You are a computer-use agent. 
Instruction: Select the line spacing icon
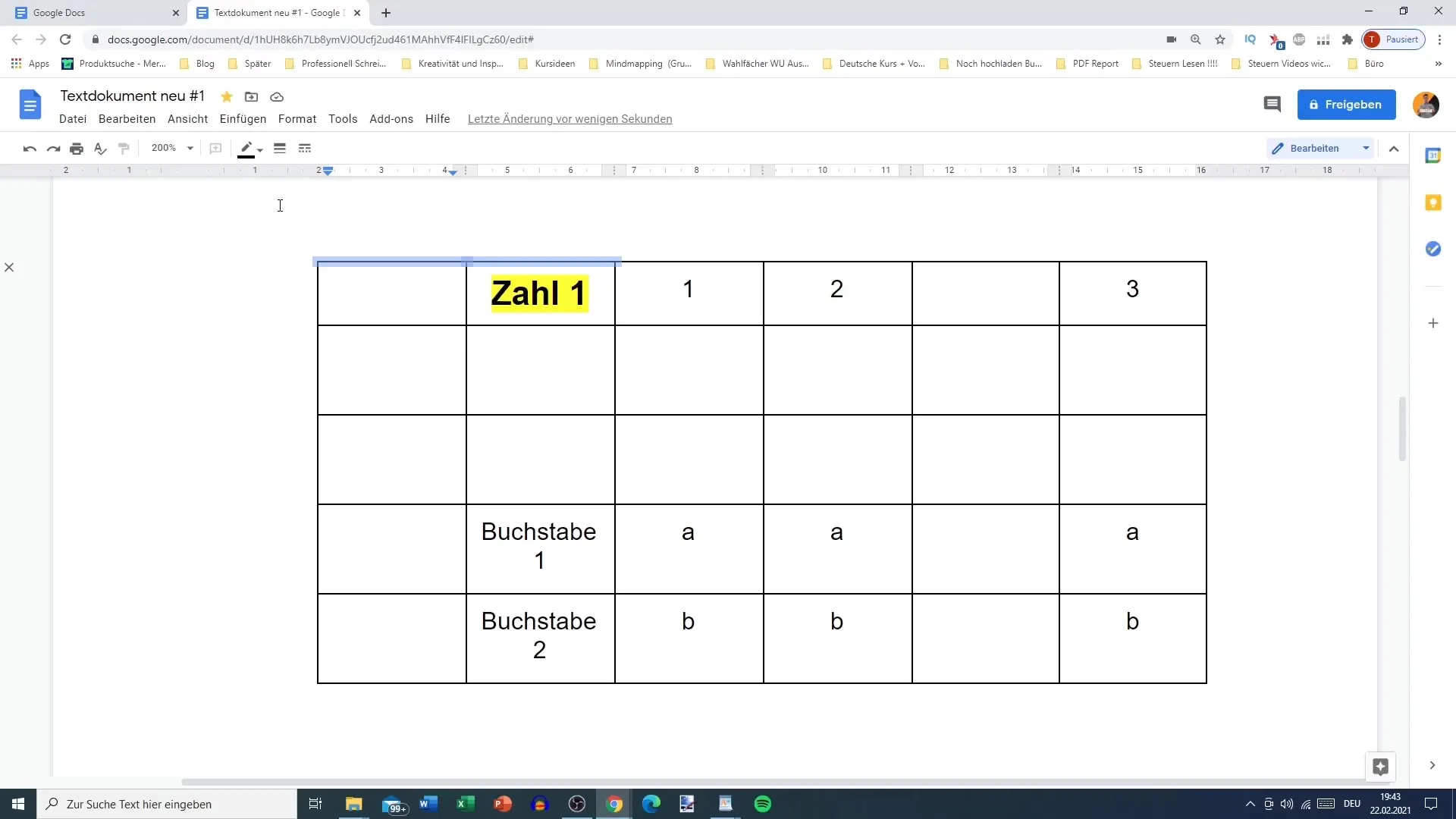(x=280, y=148)
